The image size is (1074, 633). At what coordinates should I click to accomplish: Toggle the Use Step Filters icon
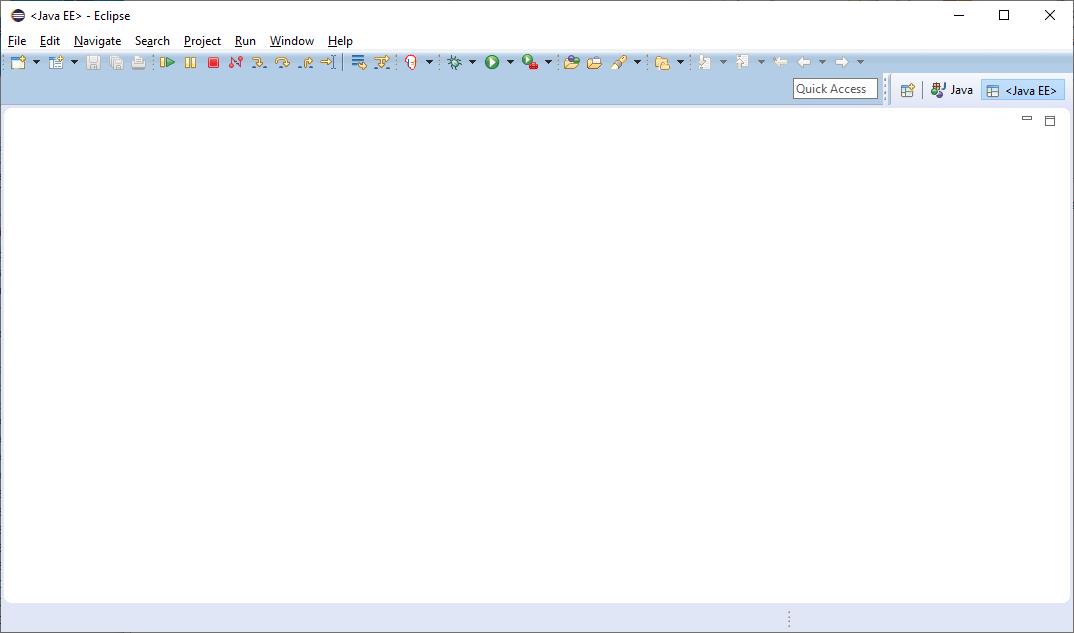click(x=382, y=62)
